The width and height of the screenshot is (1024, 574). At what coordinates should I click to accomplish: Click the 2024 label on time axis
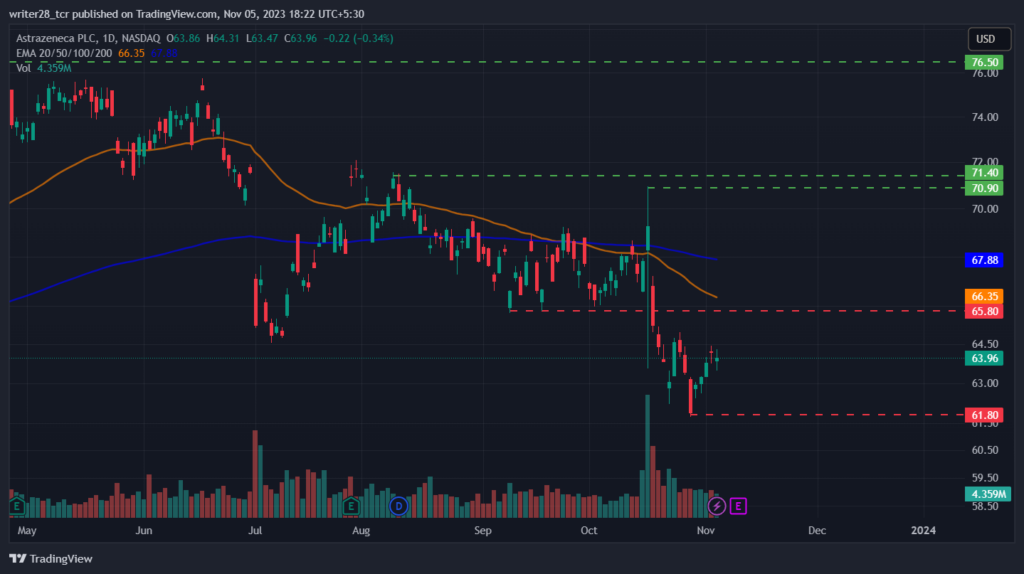tap(923, 530)
